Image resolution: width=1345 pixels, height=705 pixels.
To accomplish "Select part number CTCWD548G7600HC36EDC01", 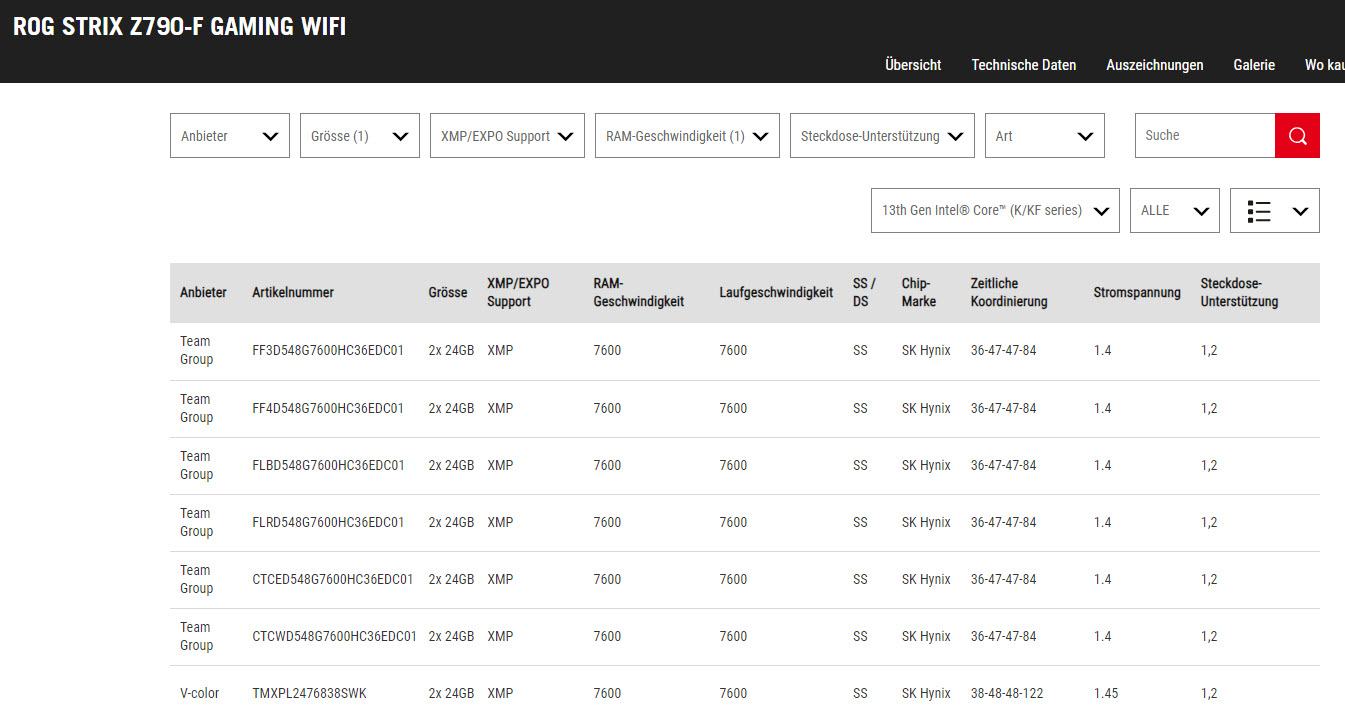I will [x=335, y=637].
